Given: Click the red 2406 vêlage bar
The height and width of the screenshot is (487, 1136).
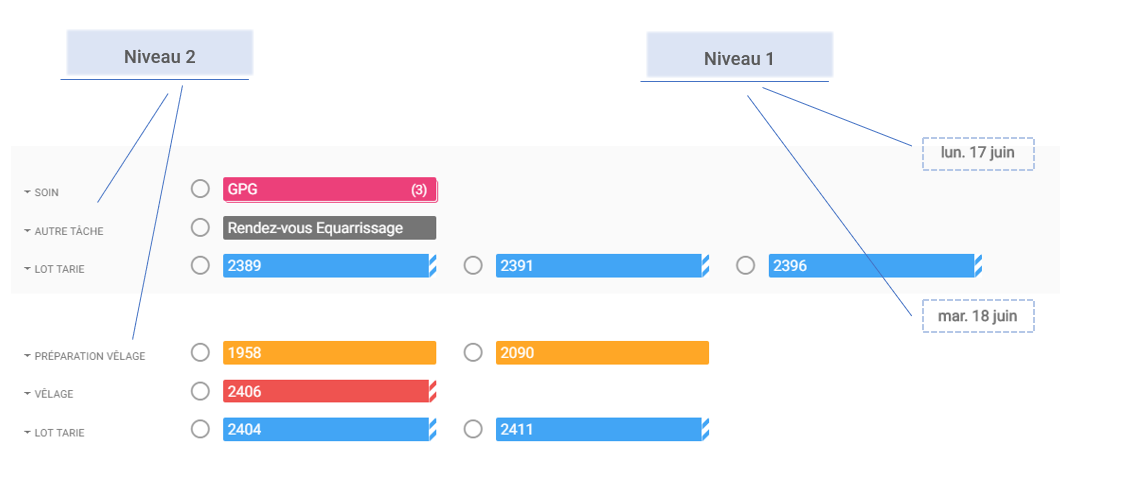Looking at the screenshot, I should tap(330, 391).
